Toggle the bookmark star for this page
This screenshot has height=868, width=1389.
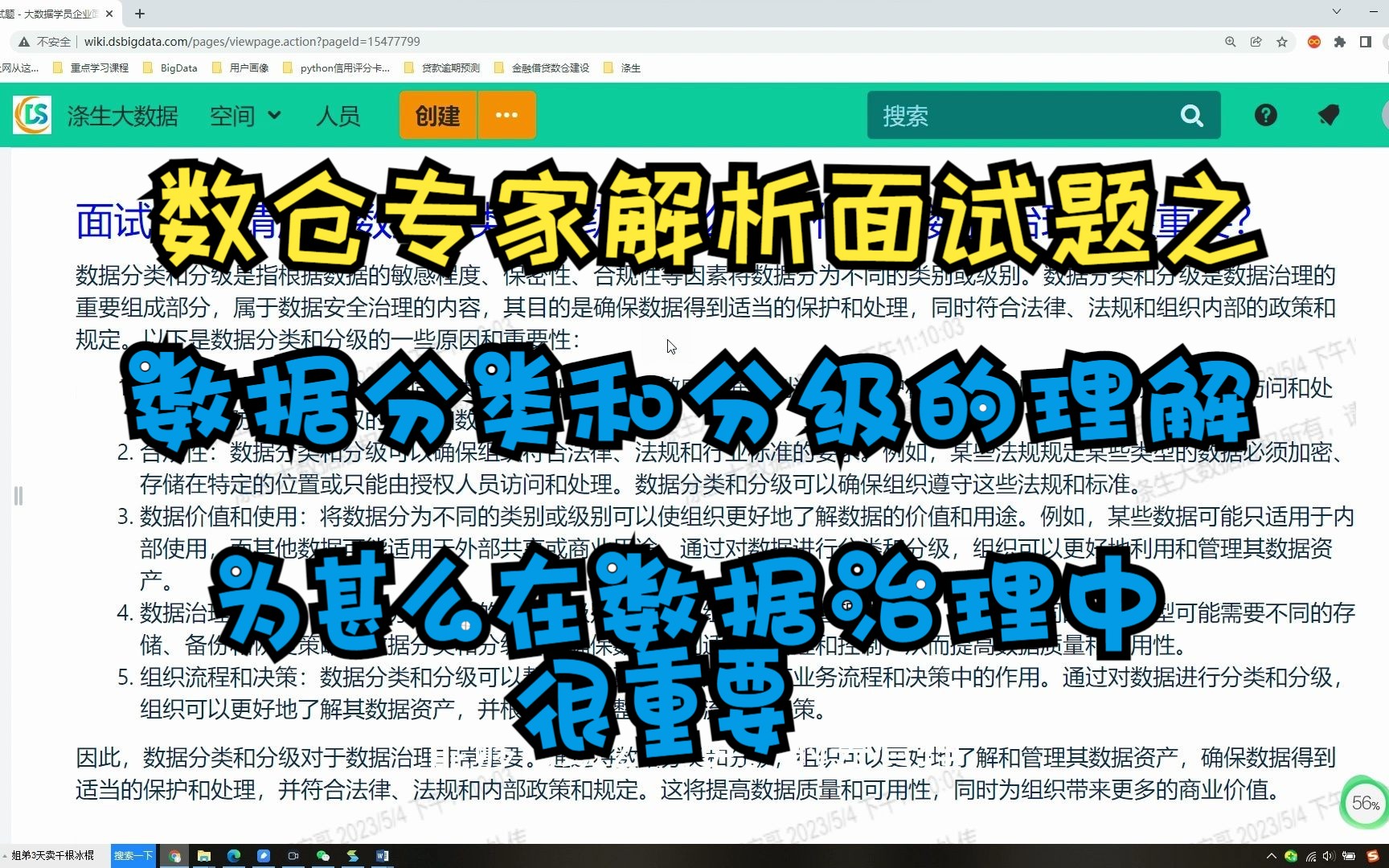tap(1284, 41)
